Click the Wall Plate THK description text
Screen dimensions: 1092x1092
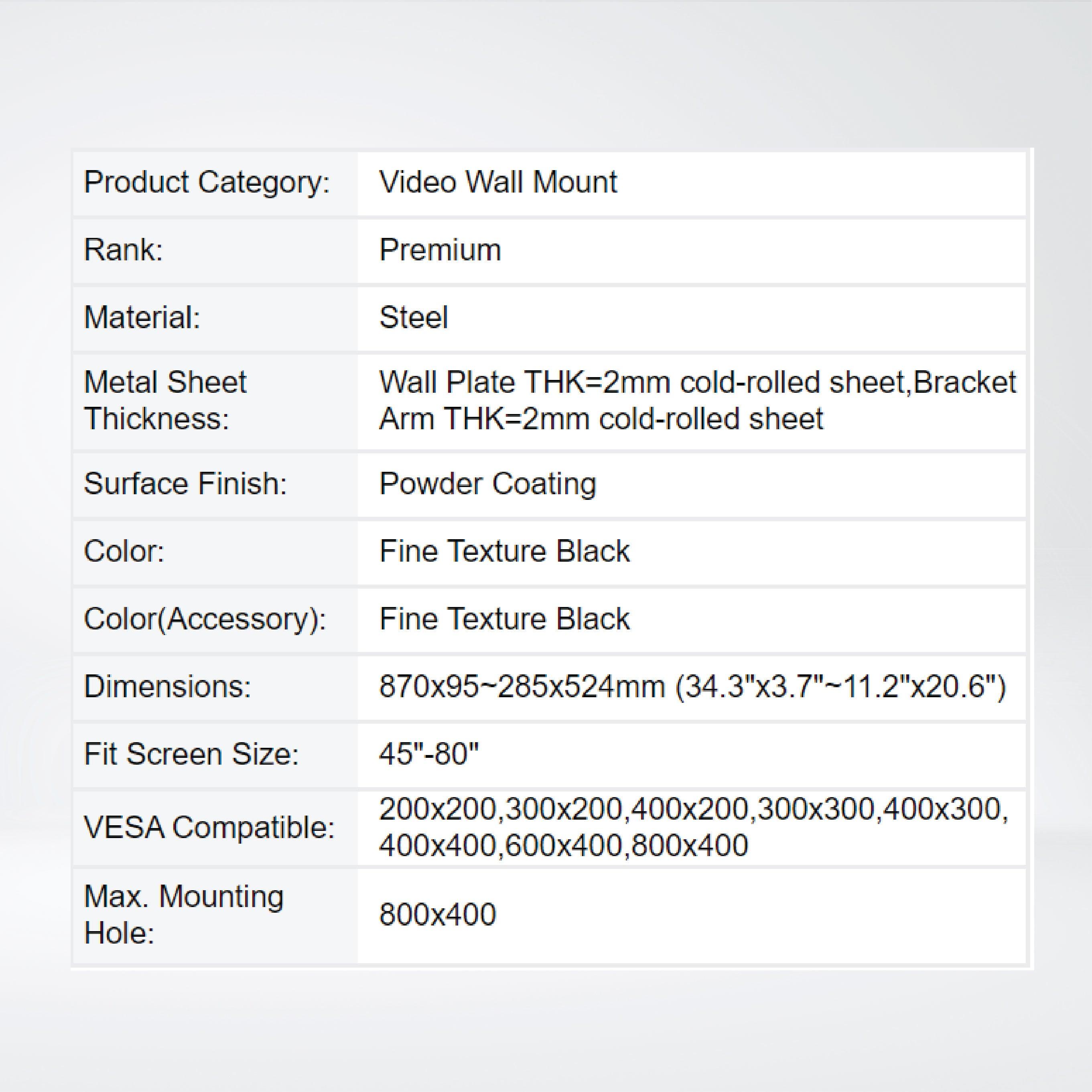(697, 400)
